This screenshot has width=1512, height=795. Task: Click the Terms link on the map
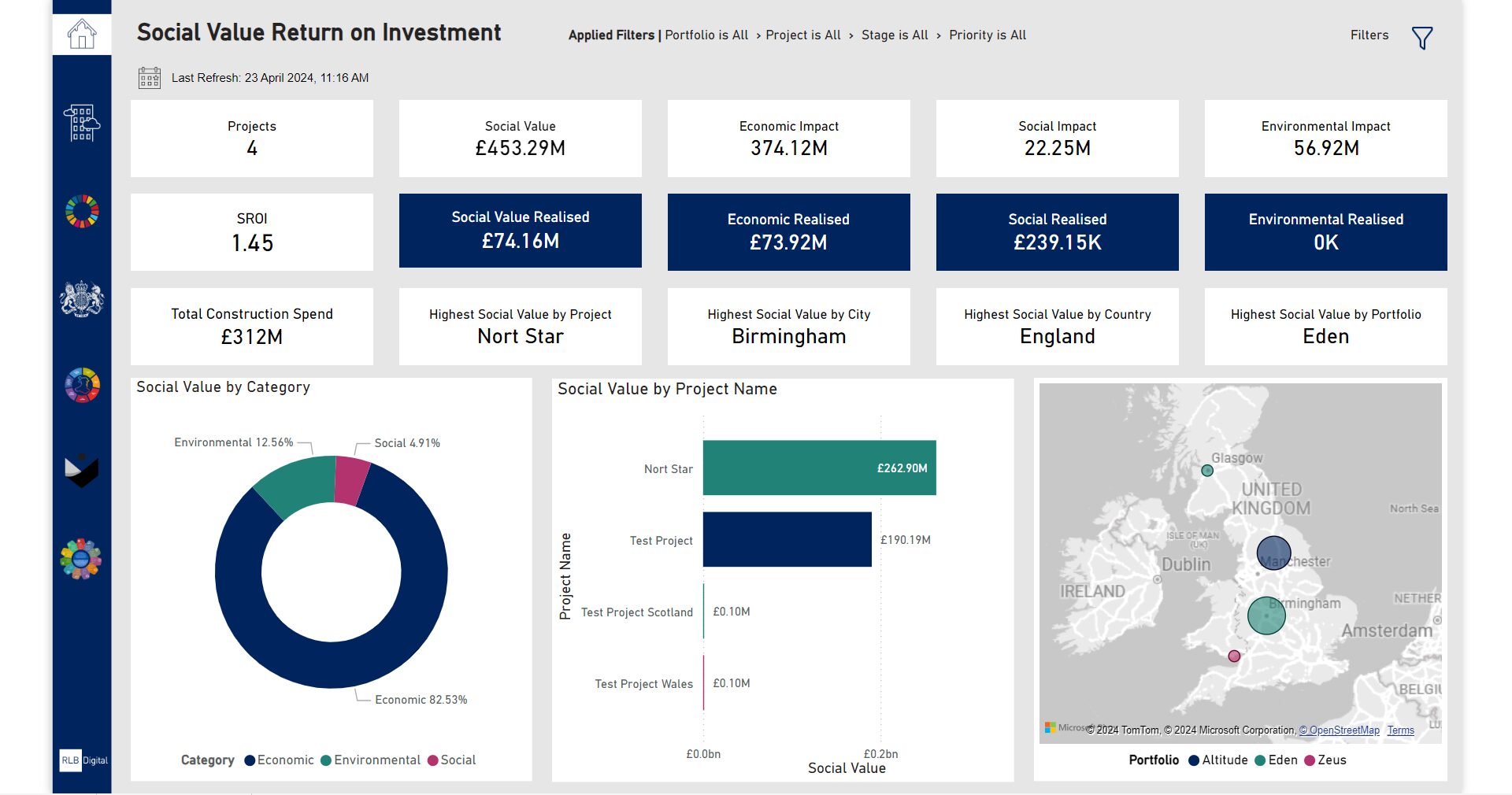coord(1400,730)
